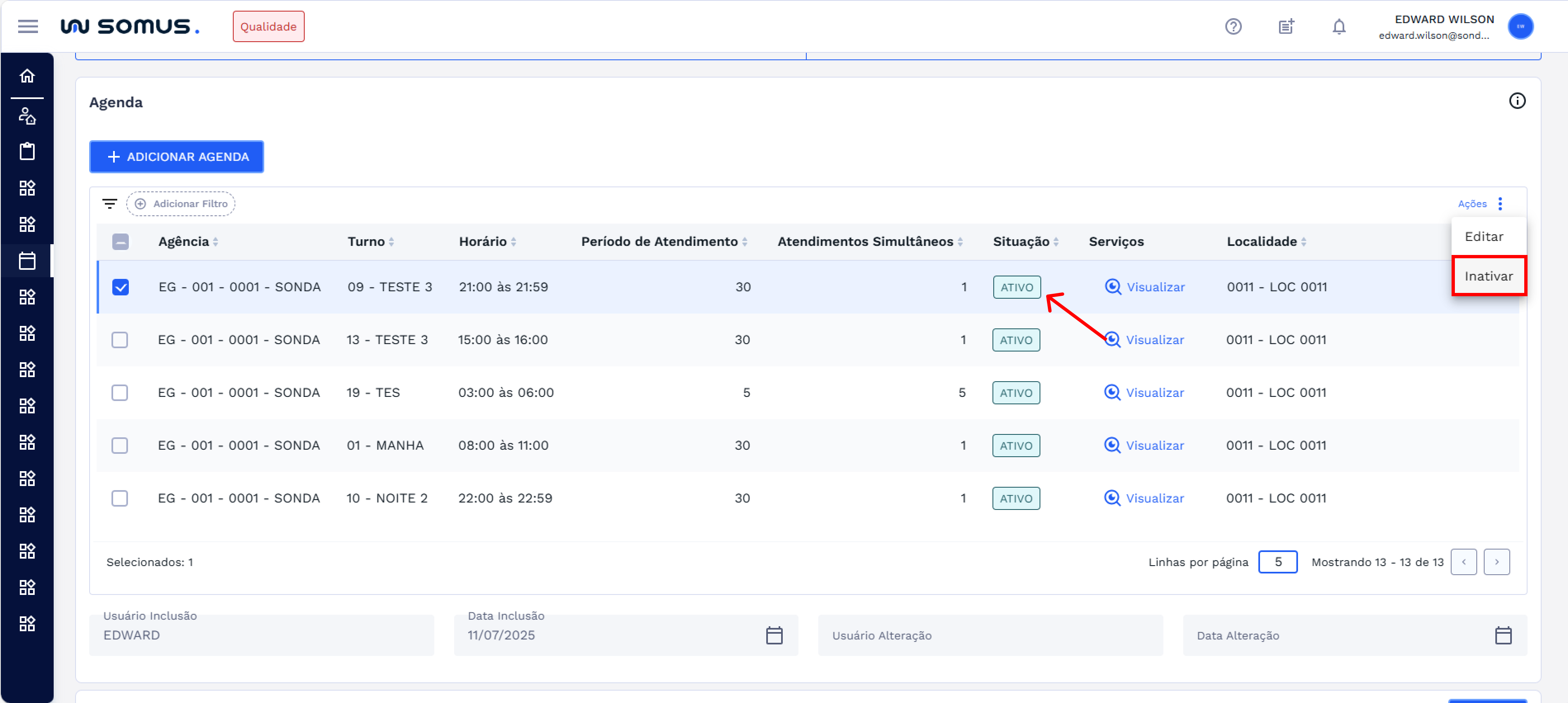Screen dimensions: 1568x703
Task: Choose Editar from the actions menu
Action: point(1483,236)
